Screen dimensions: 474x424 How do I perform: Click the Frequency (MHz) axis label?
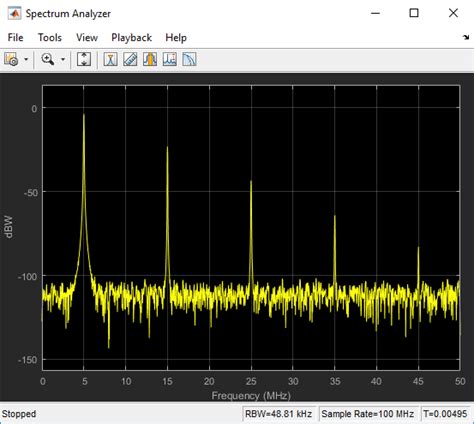tap(251, 396)
